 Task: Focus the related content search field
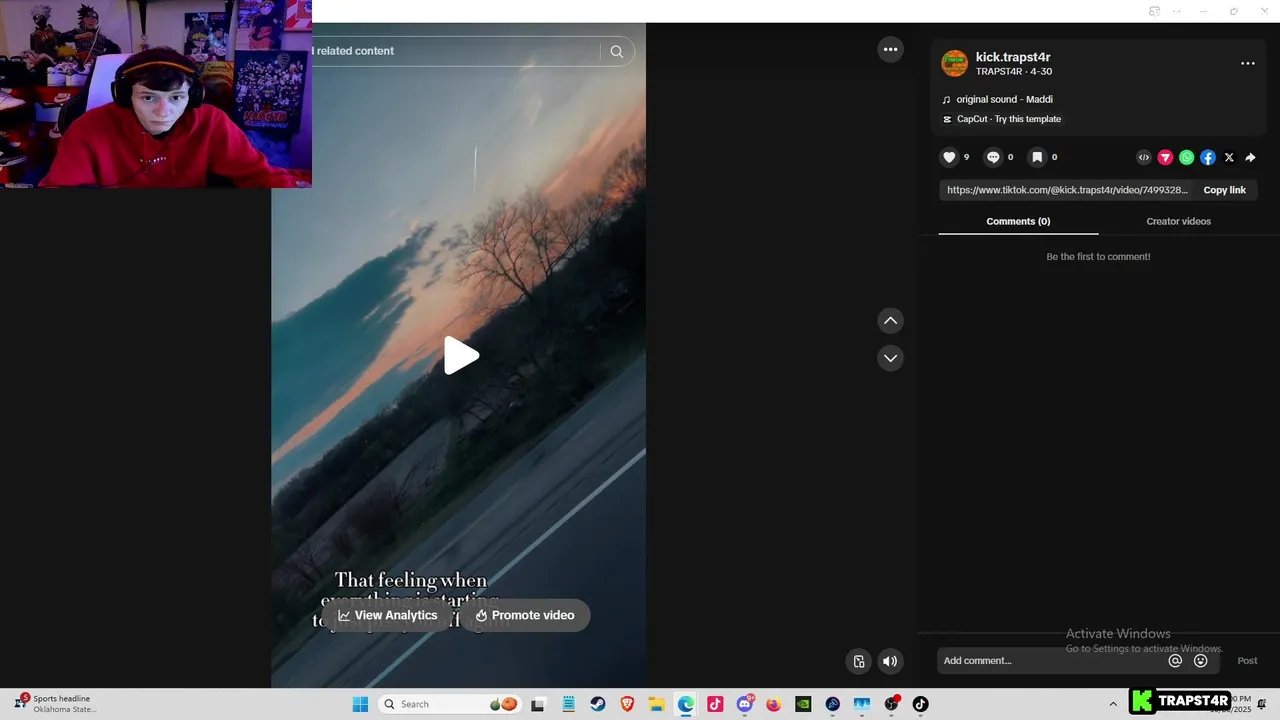click(x=455, y=51)
